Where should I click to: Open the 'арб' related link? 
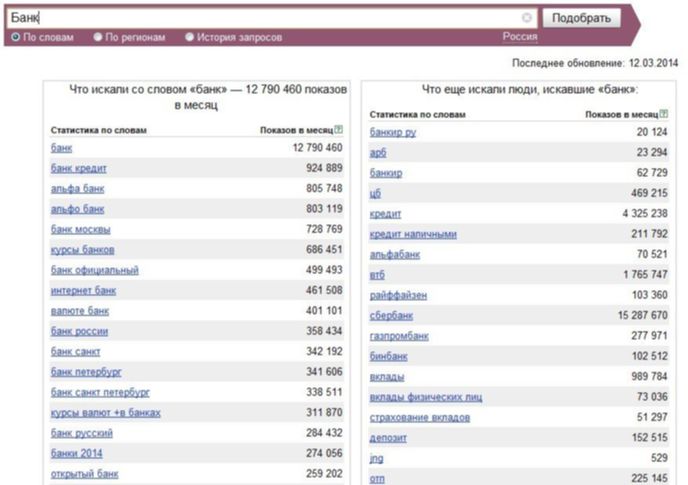378,152
